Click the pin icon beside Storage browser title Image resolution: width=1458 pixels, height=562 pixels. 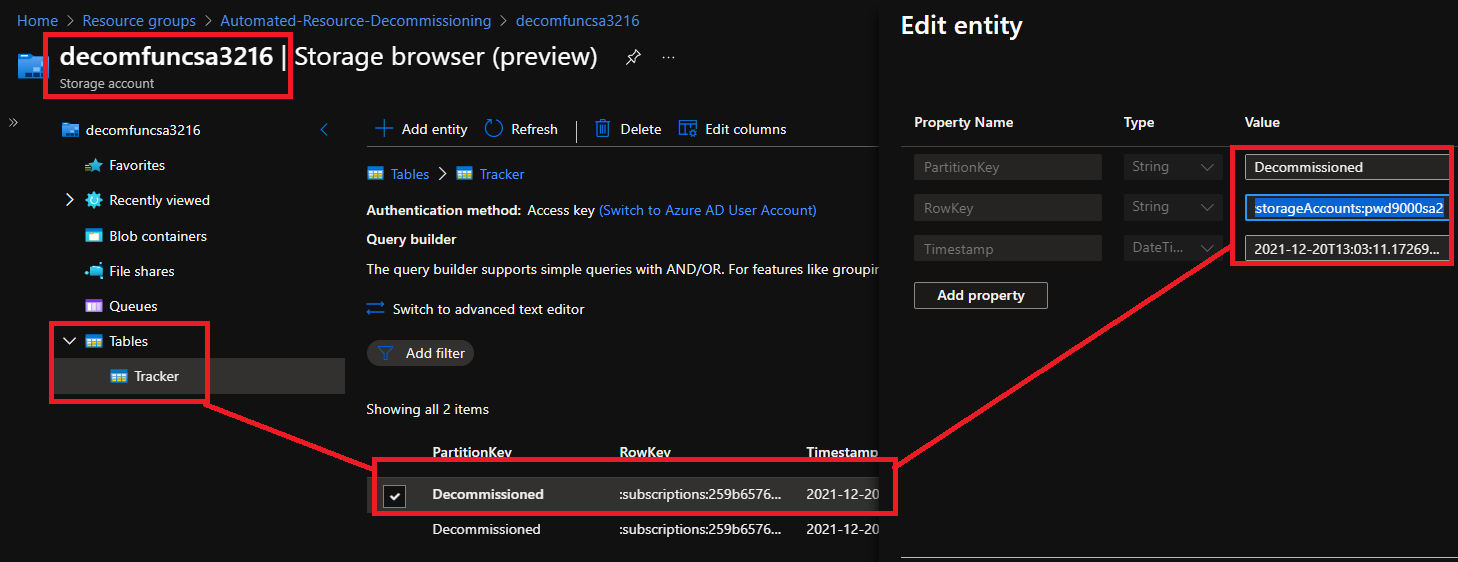coord(633,58)
